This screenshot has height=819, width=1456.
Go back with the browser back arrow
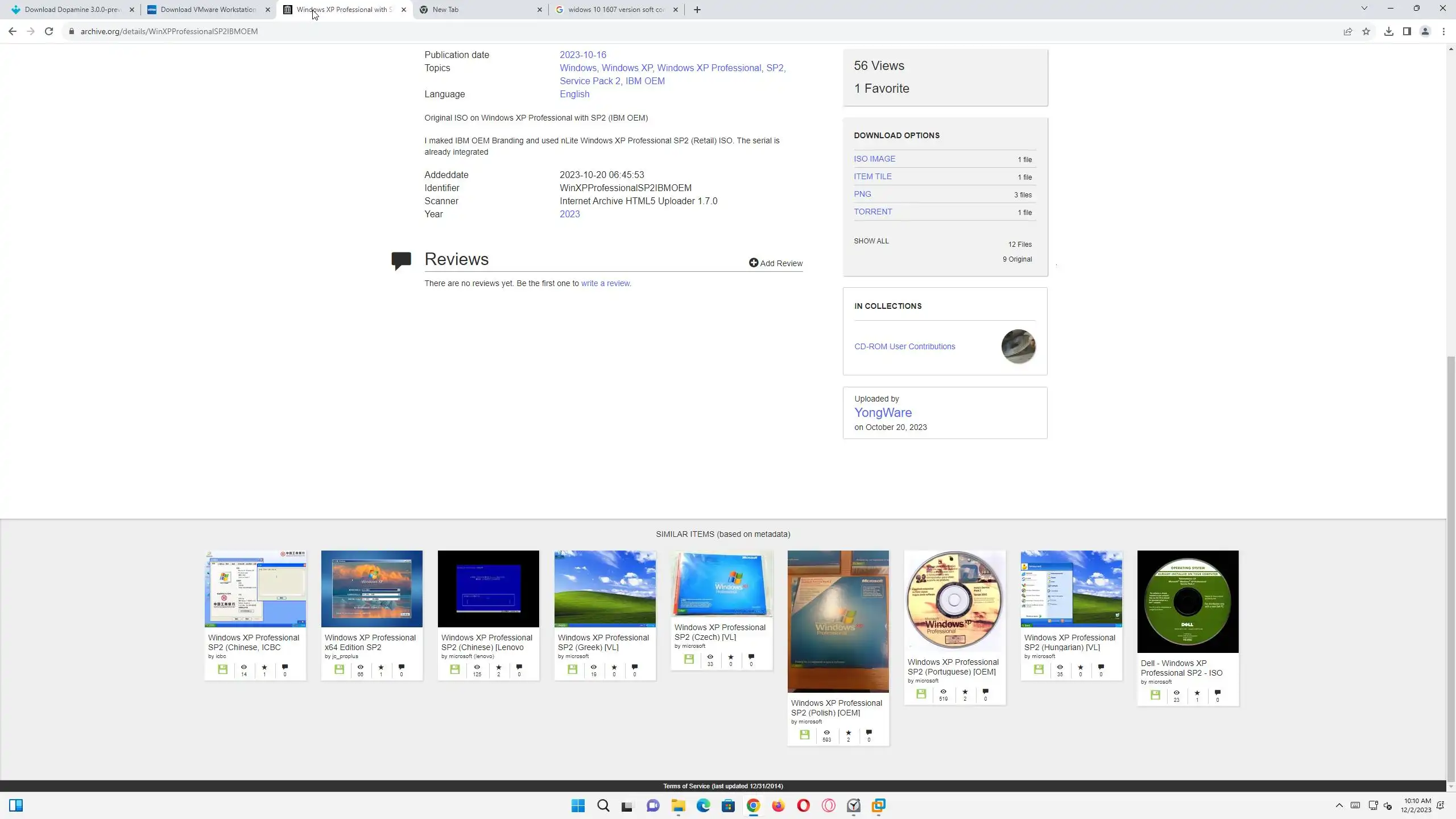pyautogui.click(x=13, y=31)
